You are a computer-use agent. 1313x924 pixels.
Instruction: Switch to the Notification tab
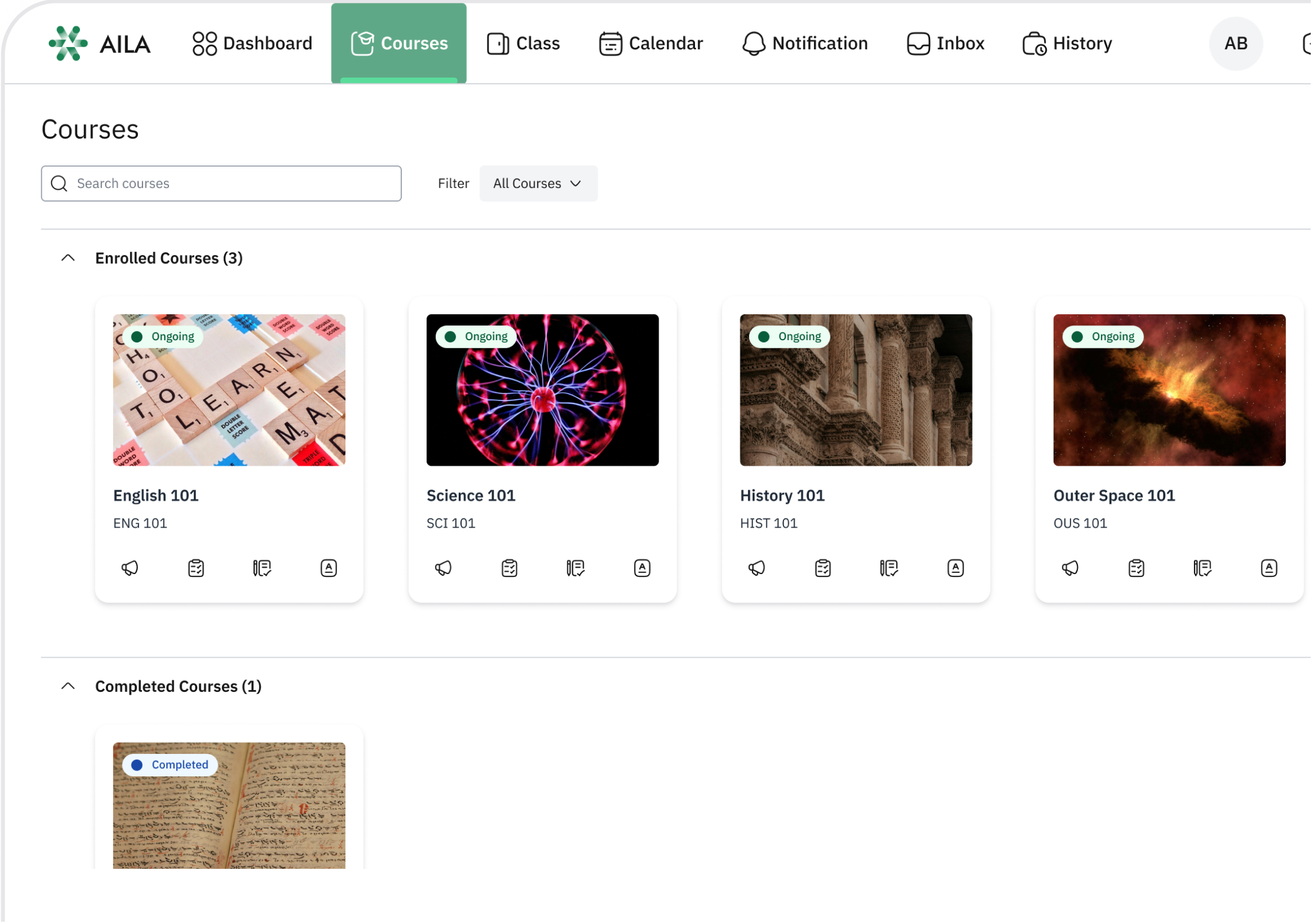pos(805,44)
